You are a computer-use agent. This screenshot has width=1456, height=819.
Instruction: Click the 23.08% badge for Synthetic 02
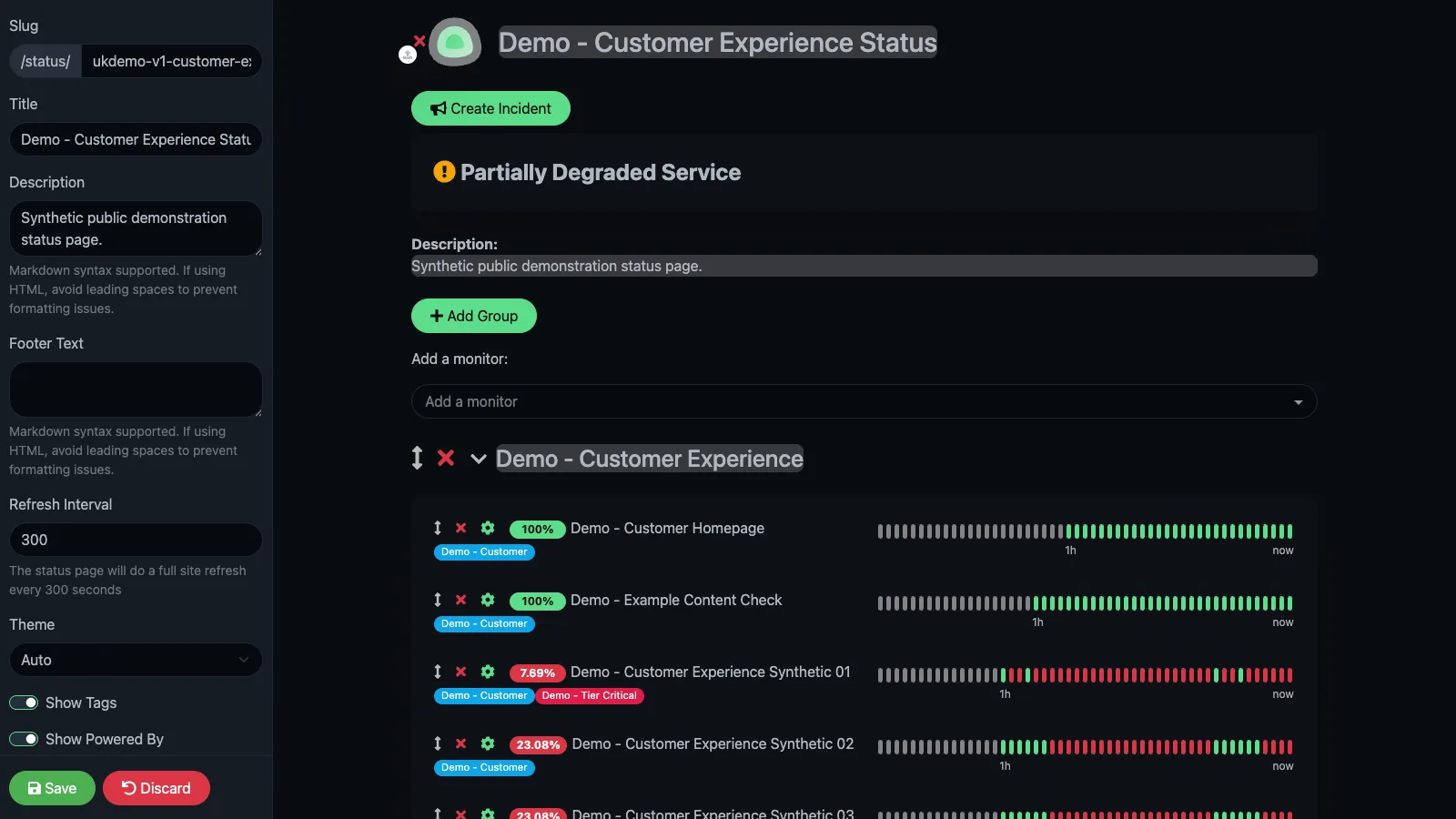[x=538, y=744]
